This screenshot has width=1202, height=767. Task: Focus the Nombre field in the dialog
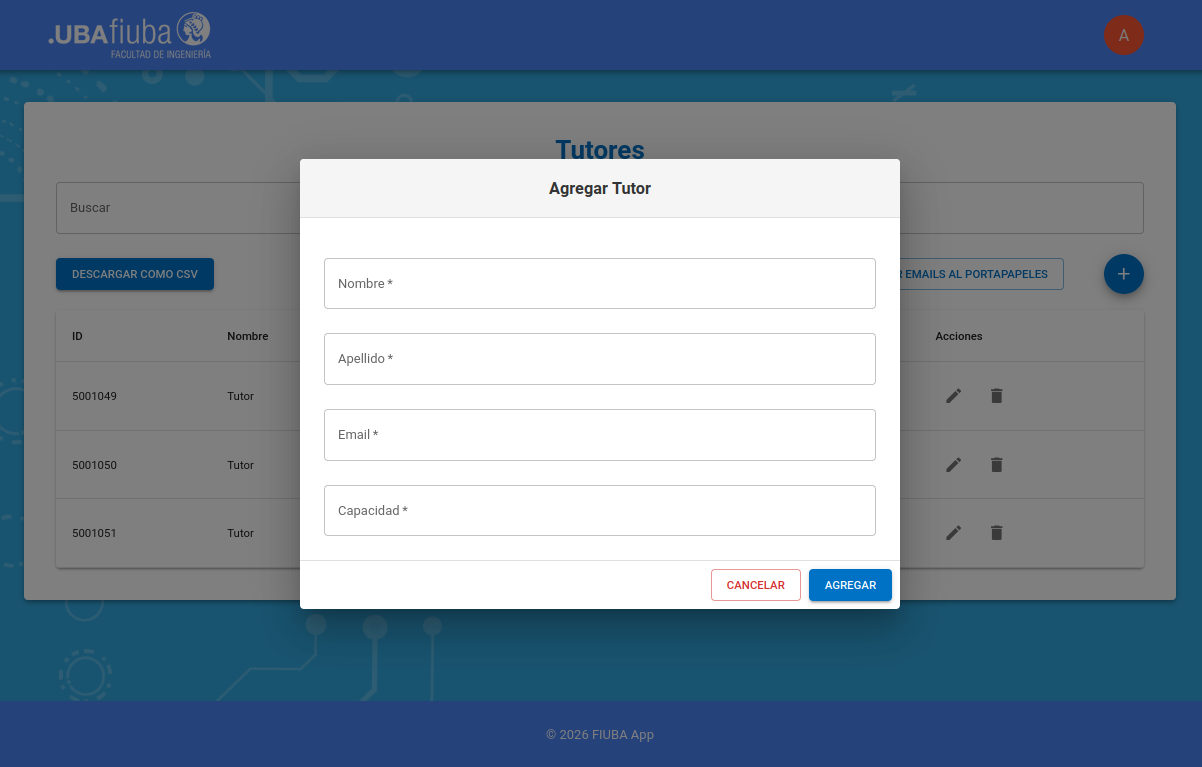click(x=599, y=284)
